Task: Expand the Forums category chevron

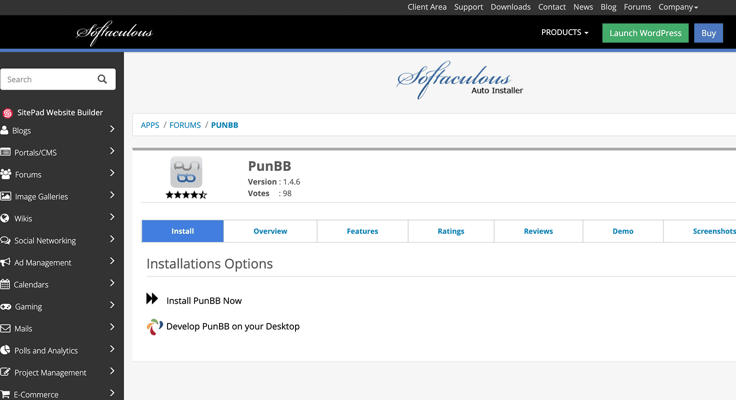Action: [112, 173]
